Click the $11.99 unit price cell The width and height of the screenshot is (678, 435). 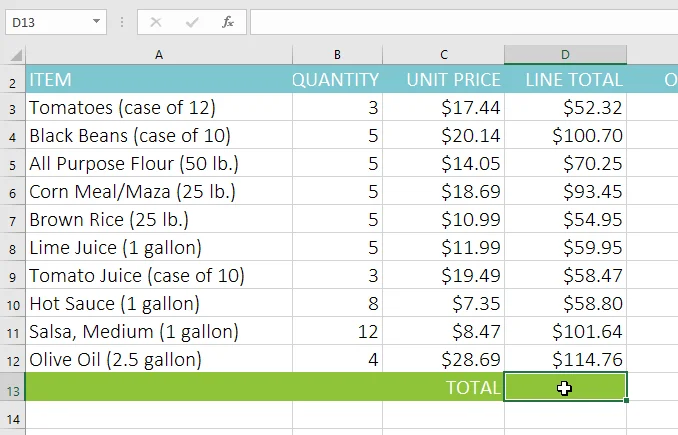coord(443,247)
